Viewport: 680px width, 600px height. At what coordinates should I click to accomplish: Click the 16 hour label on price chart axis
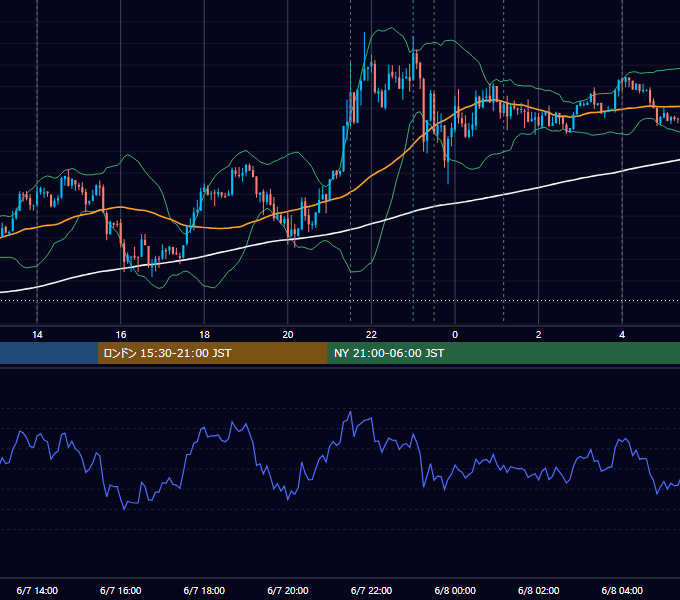coord(121,335)
